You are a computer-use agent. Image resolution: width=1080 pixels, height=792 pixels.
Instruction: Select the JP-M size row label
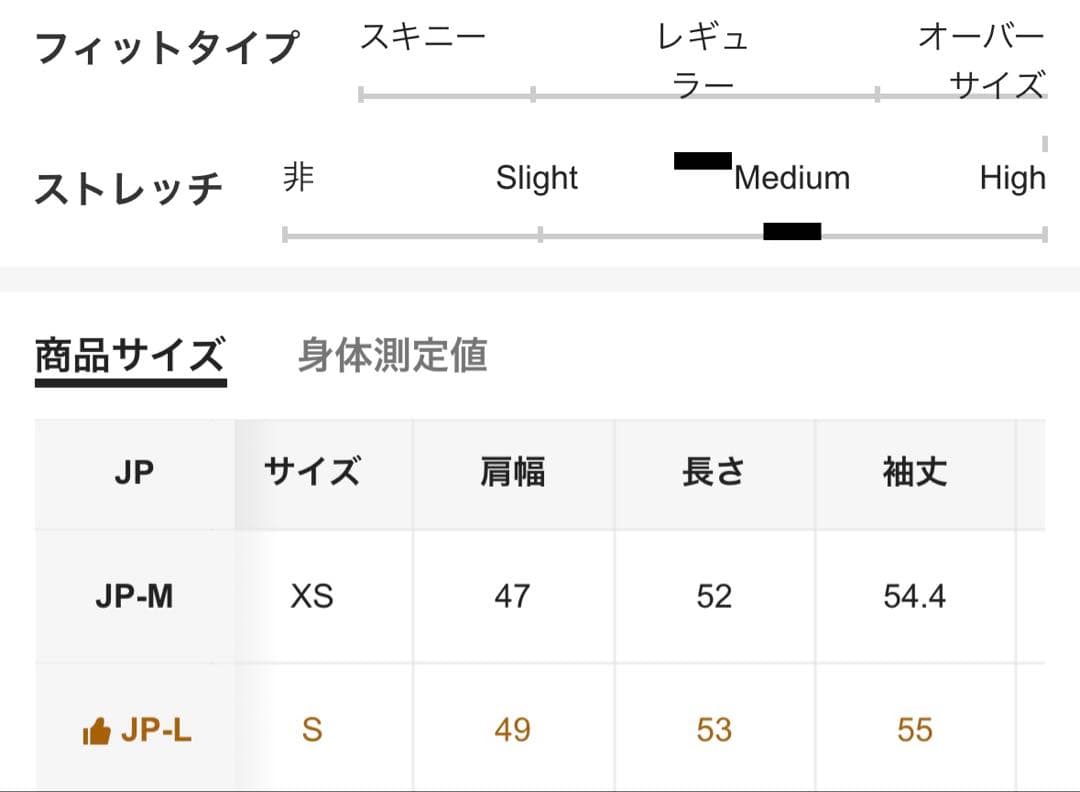click(x=134, y=597)
